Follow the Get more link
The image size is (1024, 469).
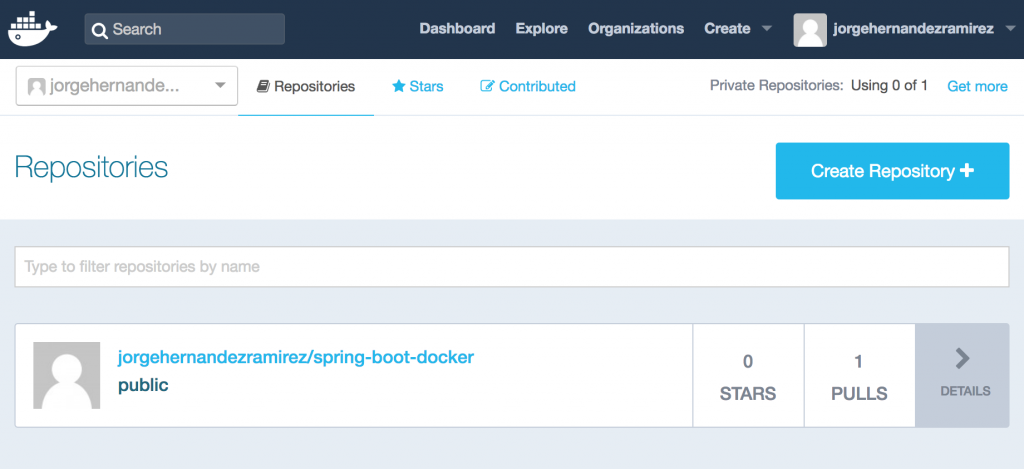pos(977,86)
